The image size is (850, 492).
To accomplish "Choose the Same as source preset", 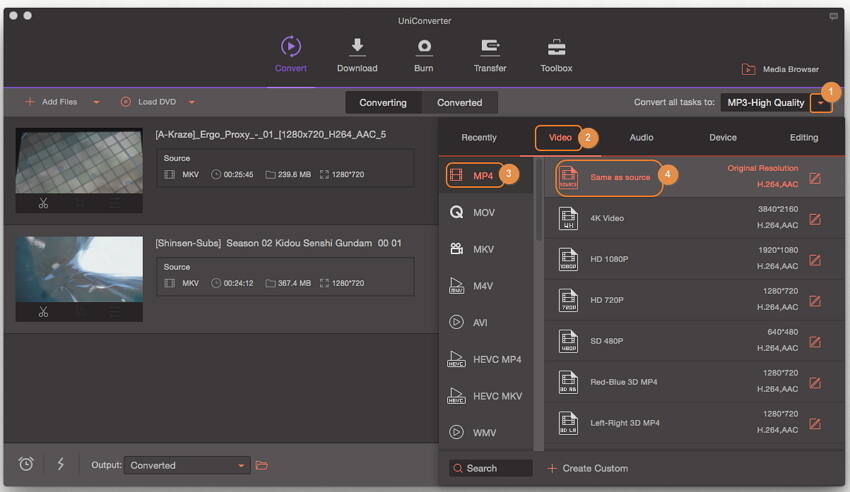I will pyautogui.click(x=694, y=177).
